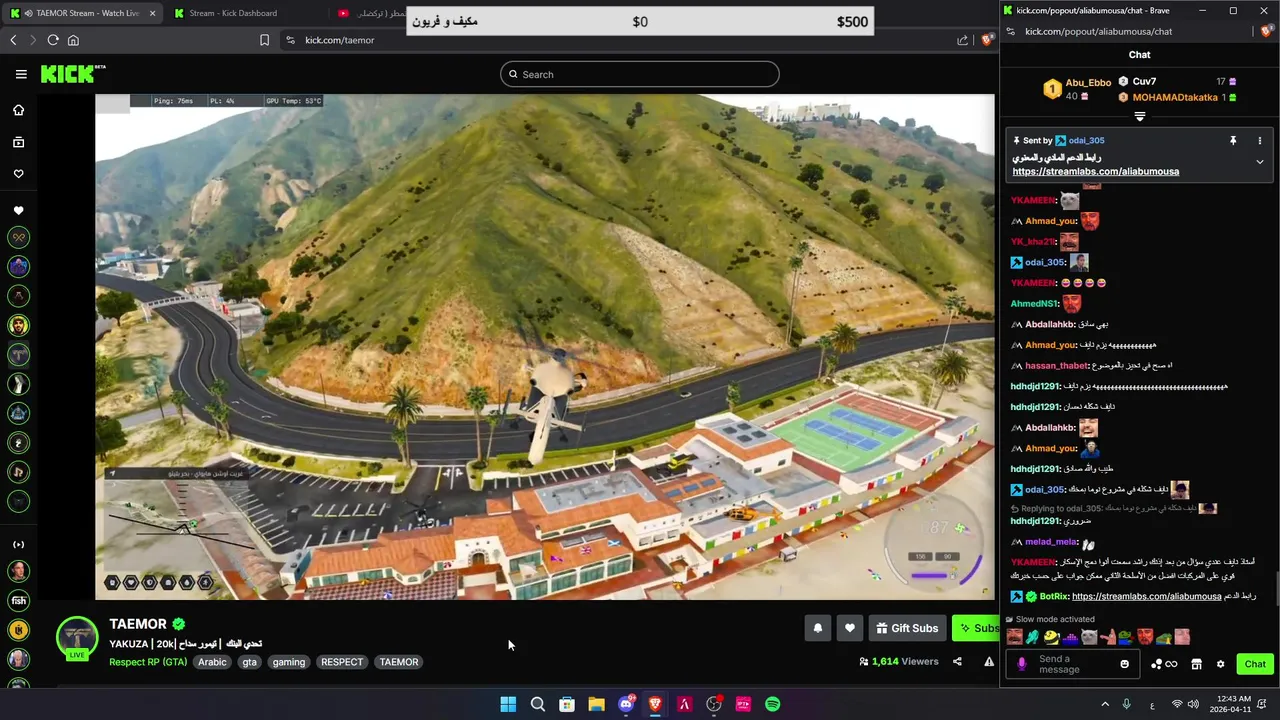Click the green Chat send button

tap(1255, 664)
